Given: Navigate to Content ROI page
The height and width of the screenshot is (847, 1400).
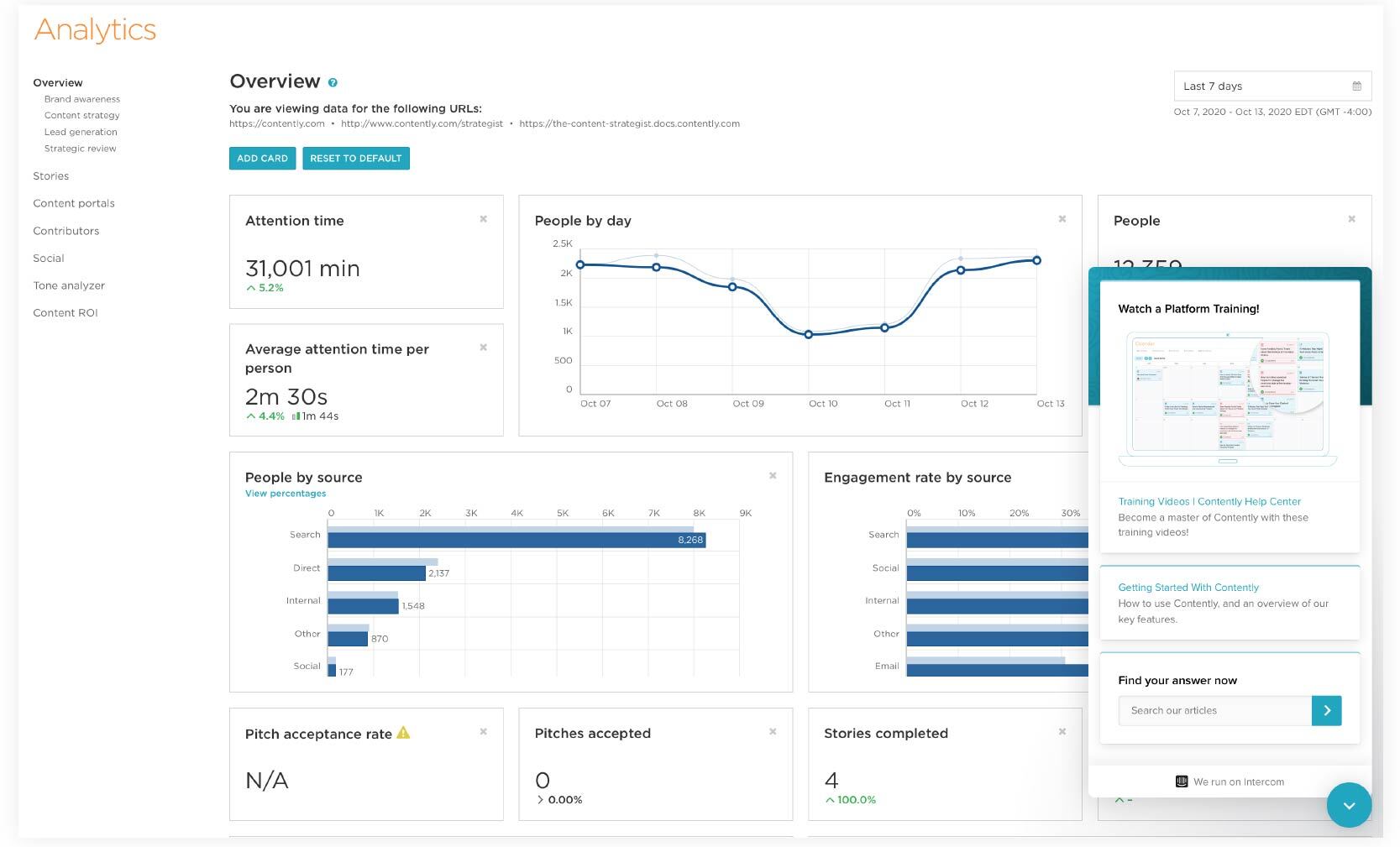Looking at the screenshot, I should [x=66, y=313].
